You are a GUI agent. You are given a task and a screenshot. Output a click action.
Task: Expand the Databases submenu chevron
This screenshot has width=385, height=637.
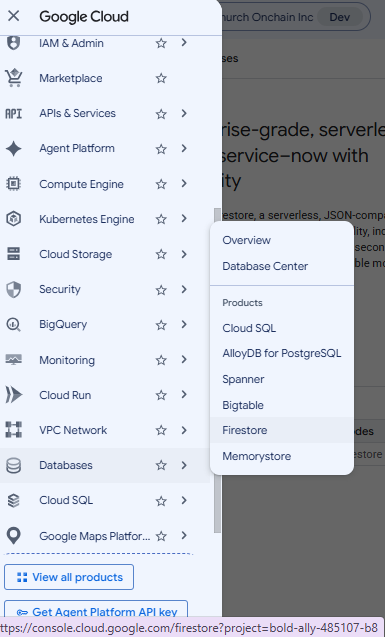[x=184, y=465]
